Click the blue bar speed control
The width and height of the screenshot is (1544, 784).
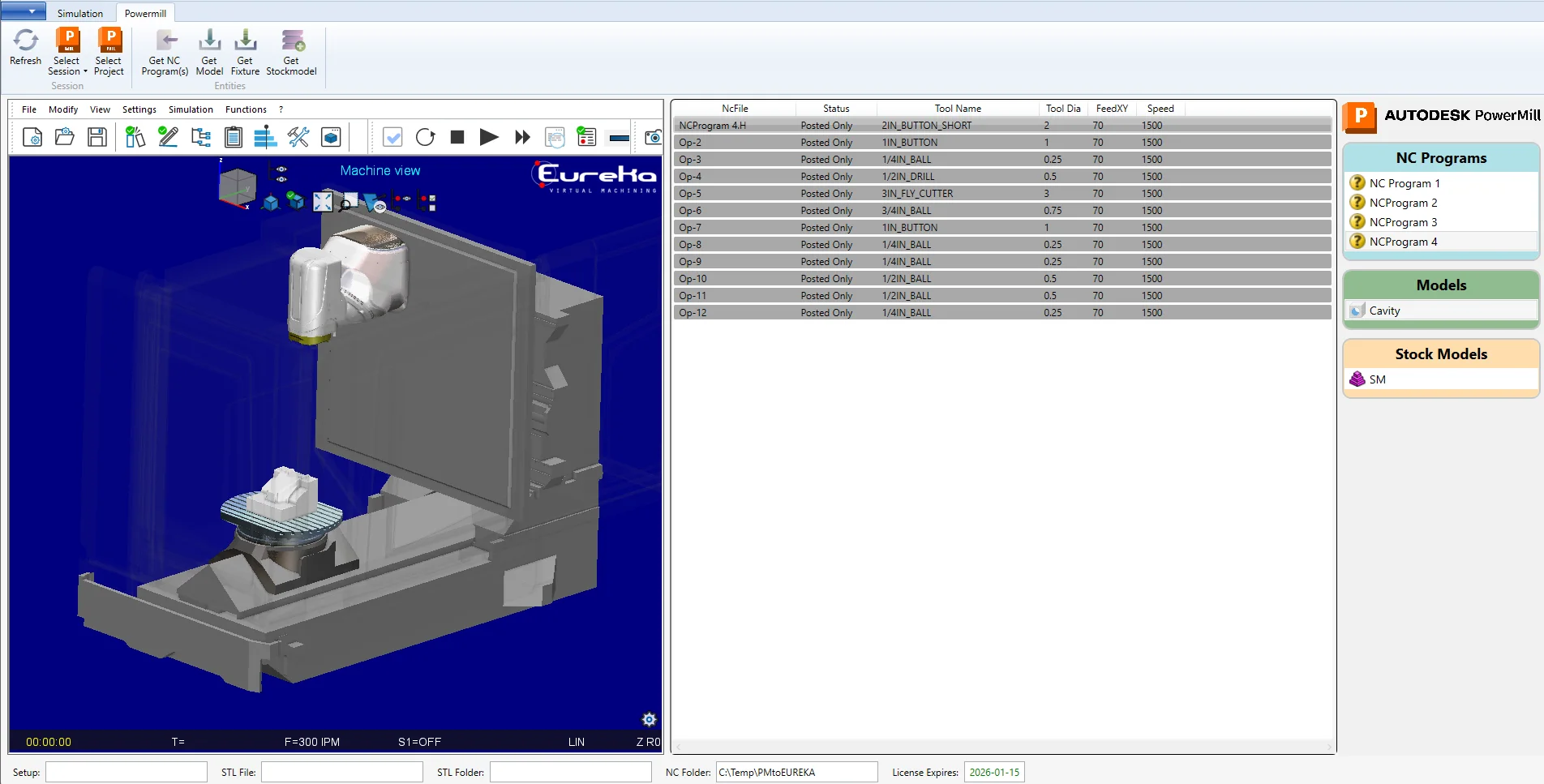point(619,138)
